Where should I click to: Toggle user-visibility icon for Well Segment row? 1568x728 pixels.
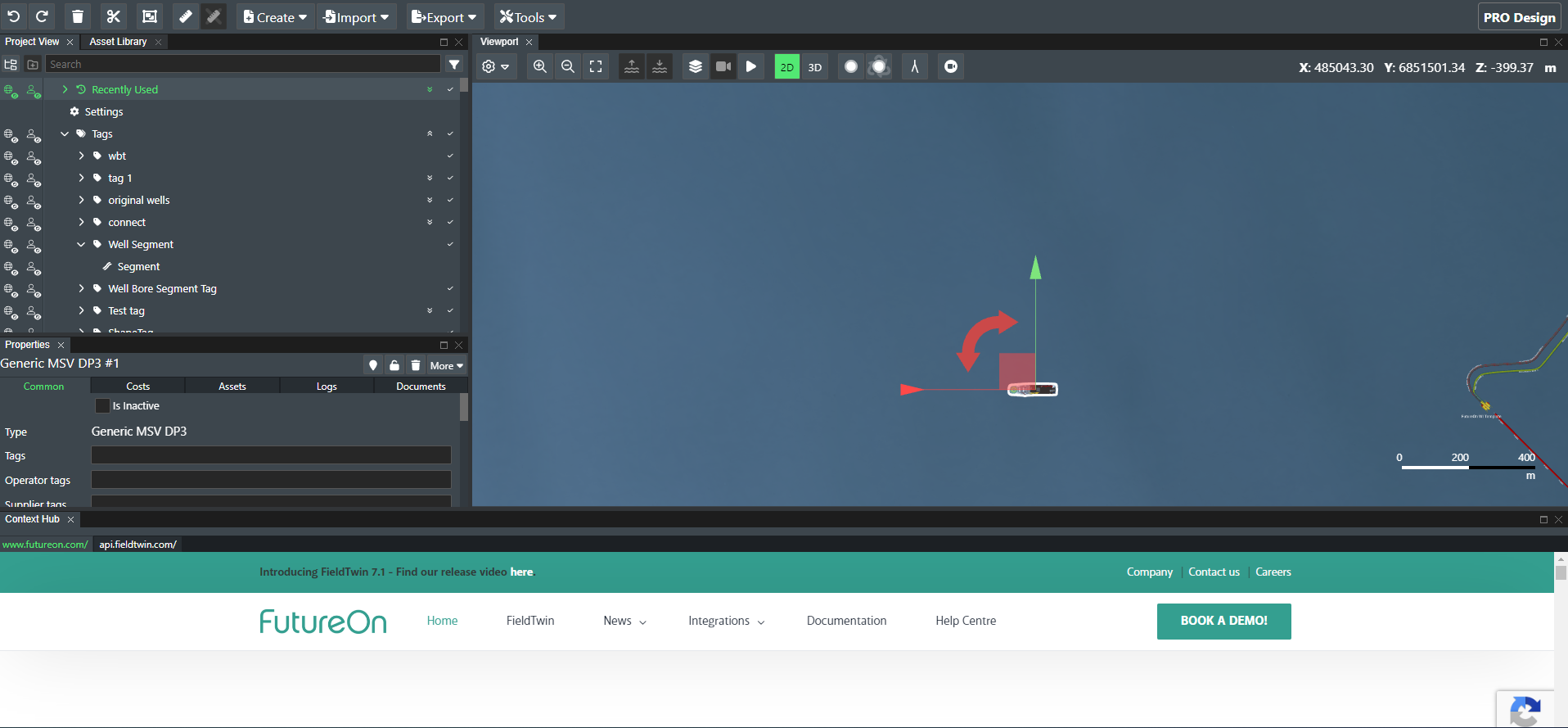pyautogui.click(x=34, y=245)
